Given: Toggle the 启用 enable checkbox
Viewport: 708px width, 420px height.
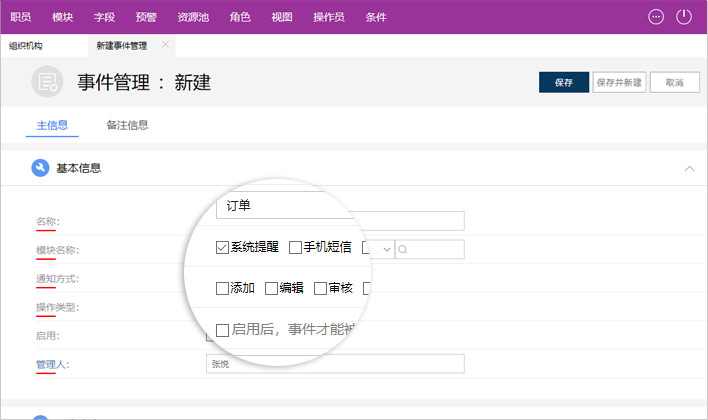Looking at the screenshot, I should pyautogui.click(x=222, y=329).
